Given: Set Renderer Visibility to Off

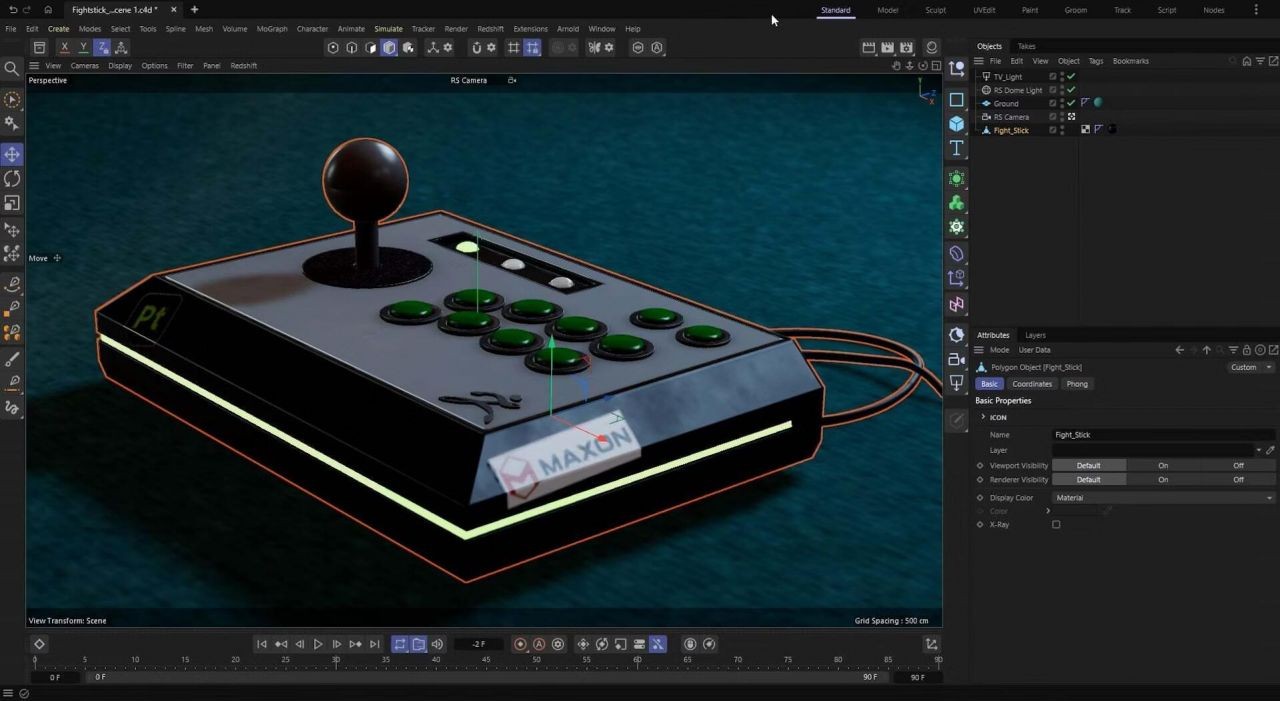Looking at the screenshot, I should click(1238, 480).
